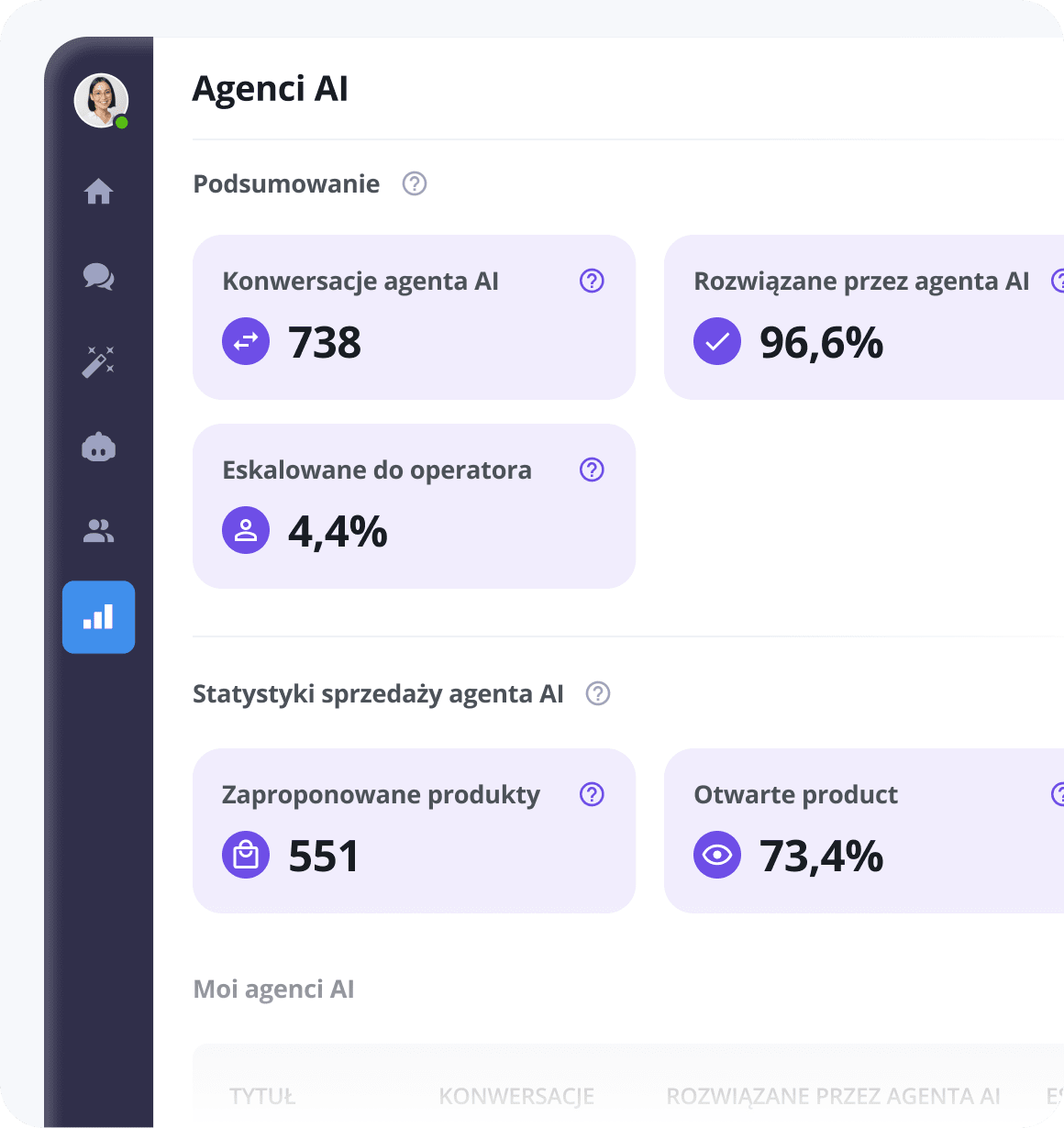Open help on Otwarte product card
1064x1128 pixels.
pyautogui.click(x=1061, y=794)
